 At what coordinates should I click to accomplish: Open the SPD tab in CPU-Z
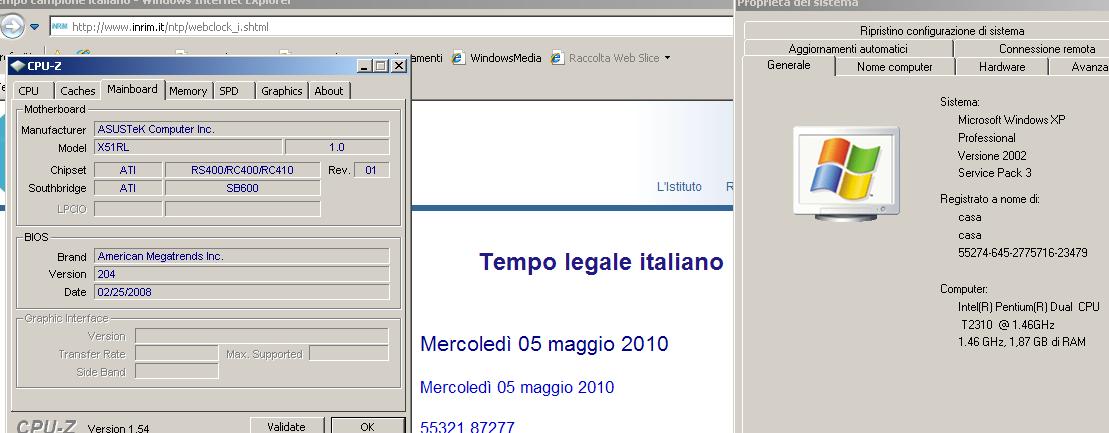pyautogui.click(x=229, y=91)
